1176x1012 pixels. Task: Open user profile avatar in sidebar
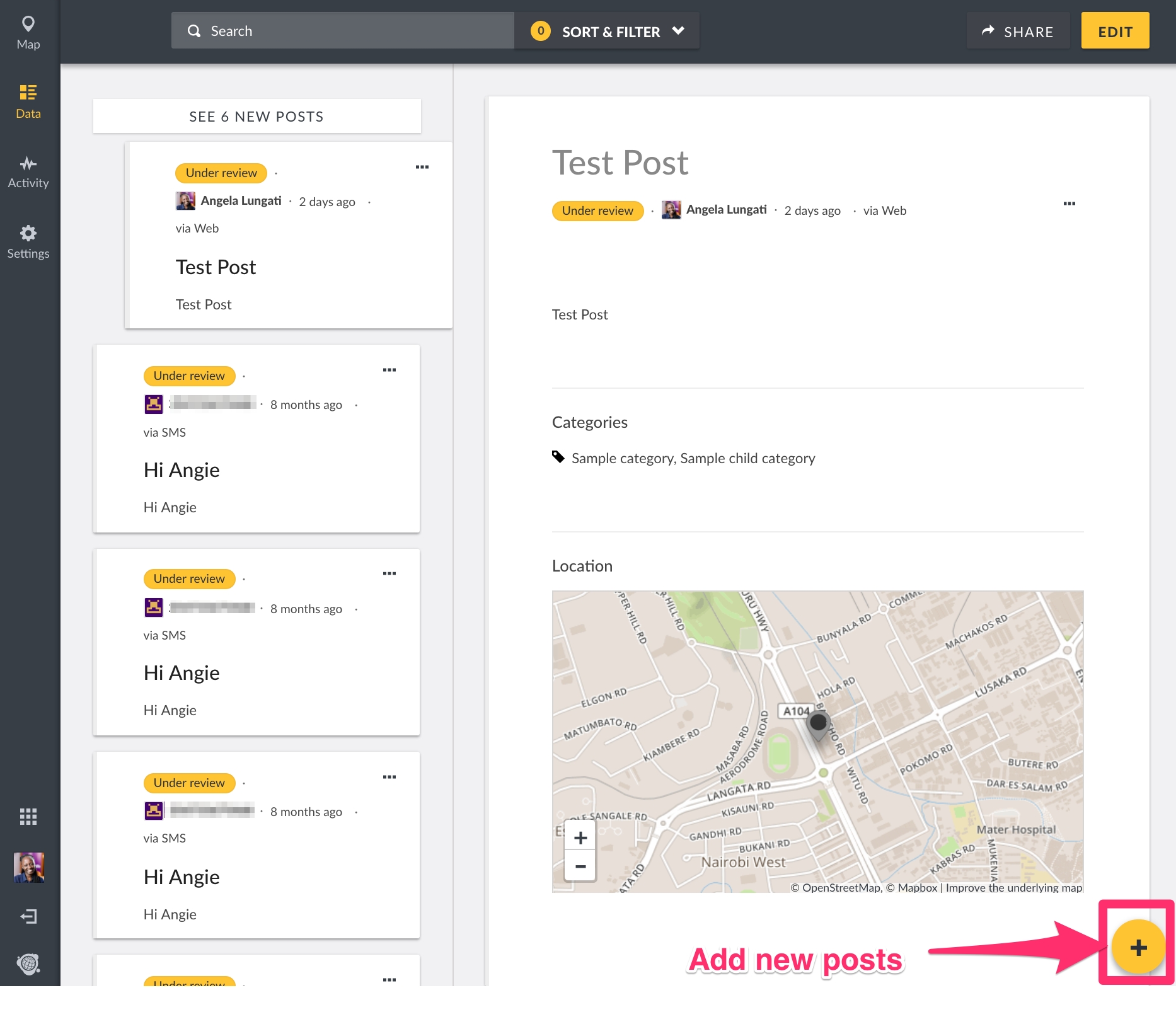28,867
